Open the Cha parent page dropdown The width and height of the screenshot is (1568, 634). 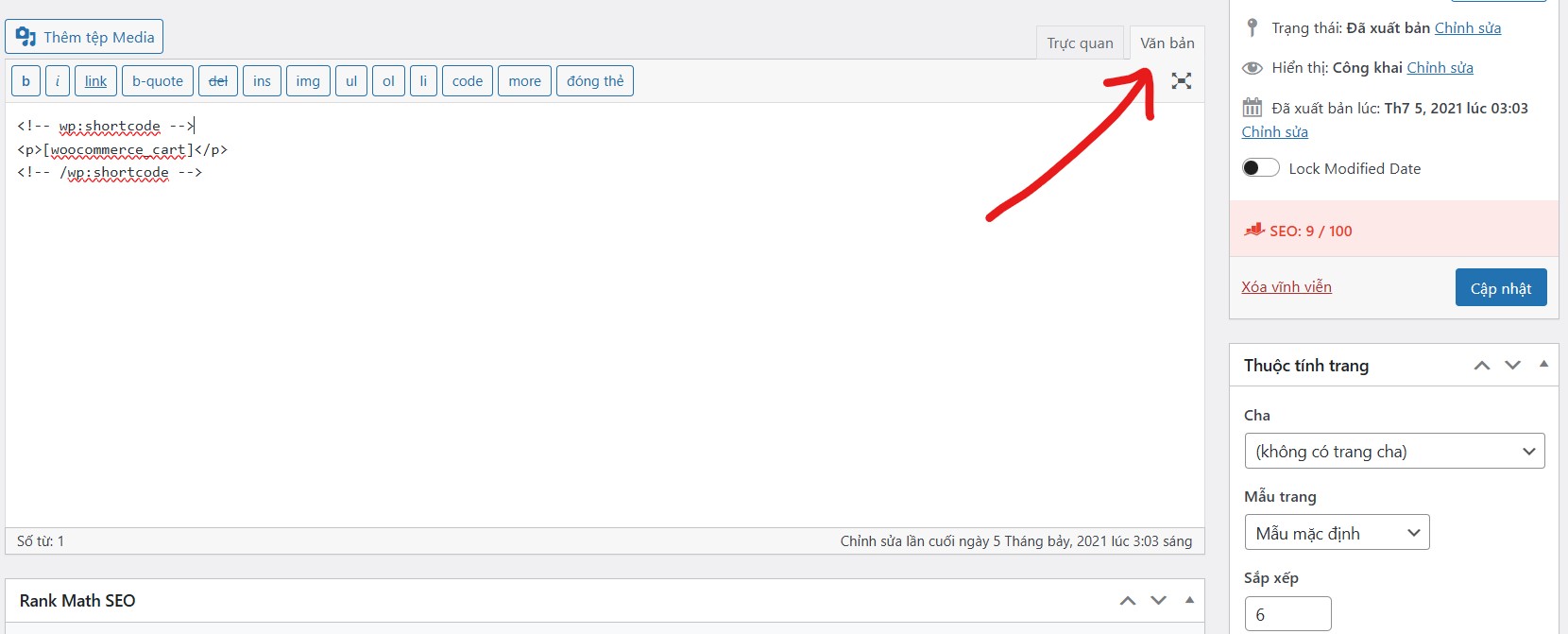tap(1394, 451)
